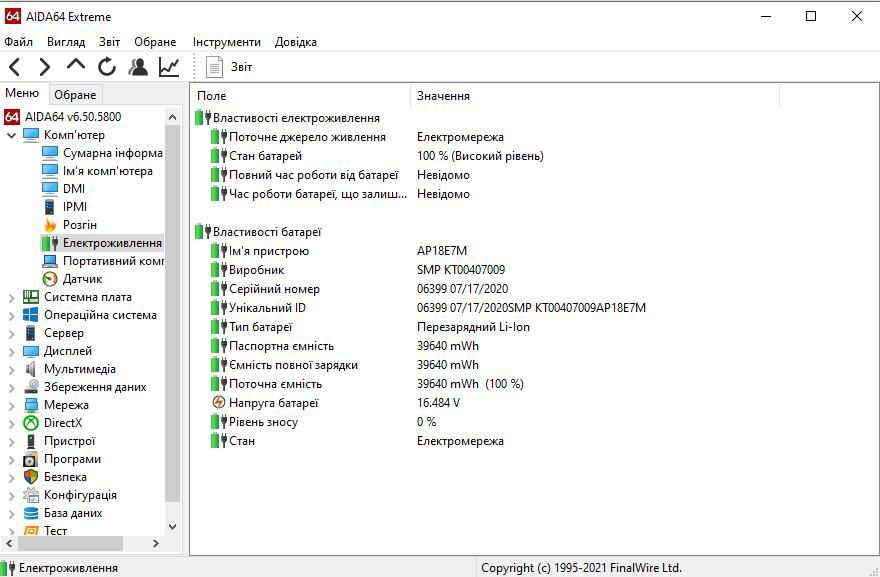The height and width of the screenshot is (577, 880).
Task: Expand the Мережа node
Action: [11, 405]
